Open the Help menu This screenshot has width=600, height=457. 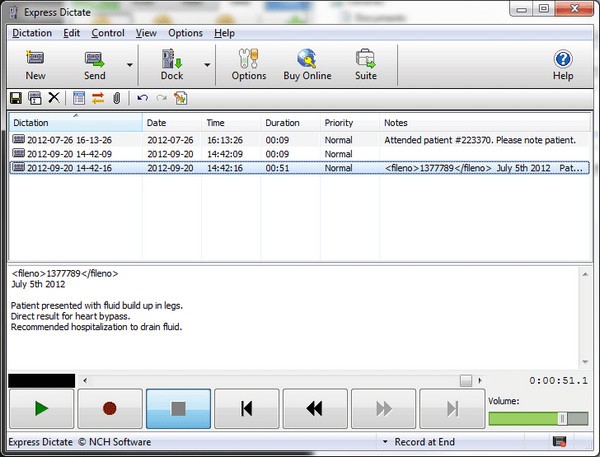pos(224,33)
